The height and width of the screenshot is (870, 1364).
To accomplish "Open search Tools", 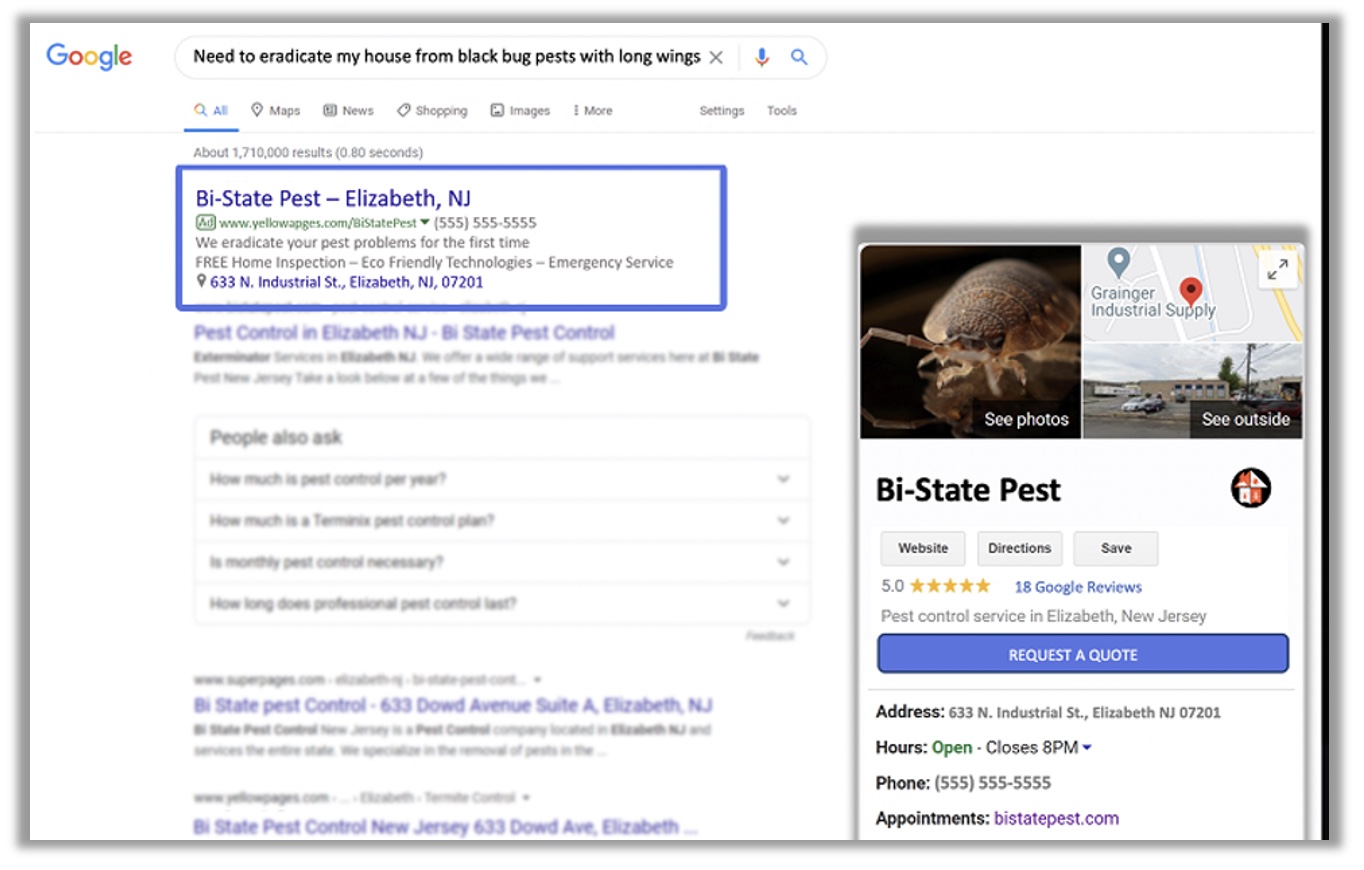I will [x=782, y=111].
